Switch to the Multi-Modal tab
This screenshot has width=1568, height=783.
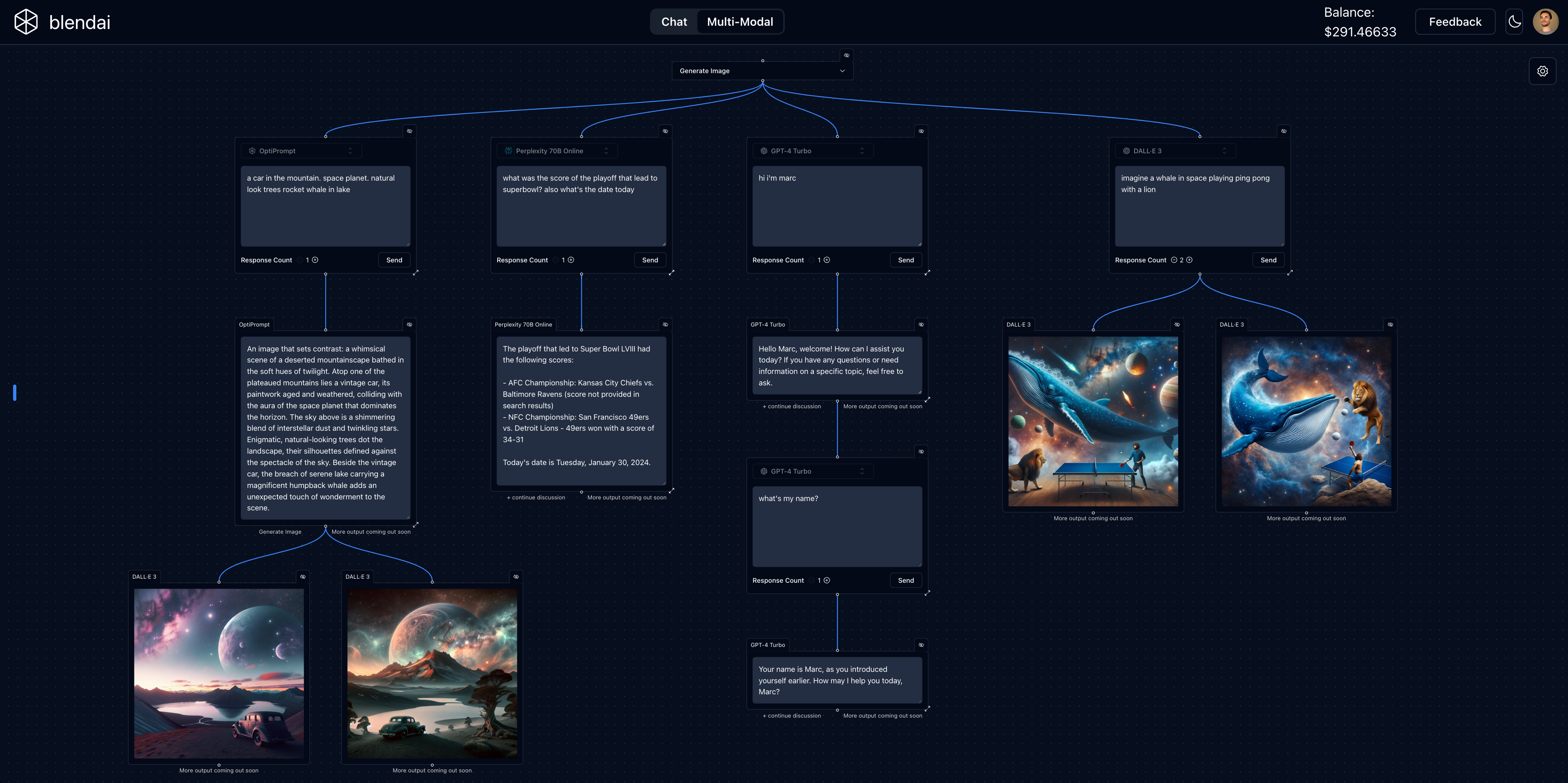(739, 22)
